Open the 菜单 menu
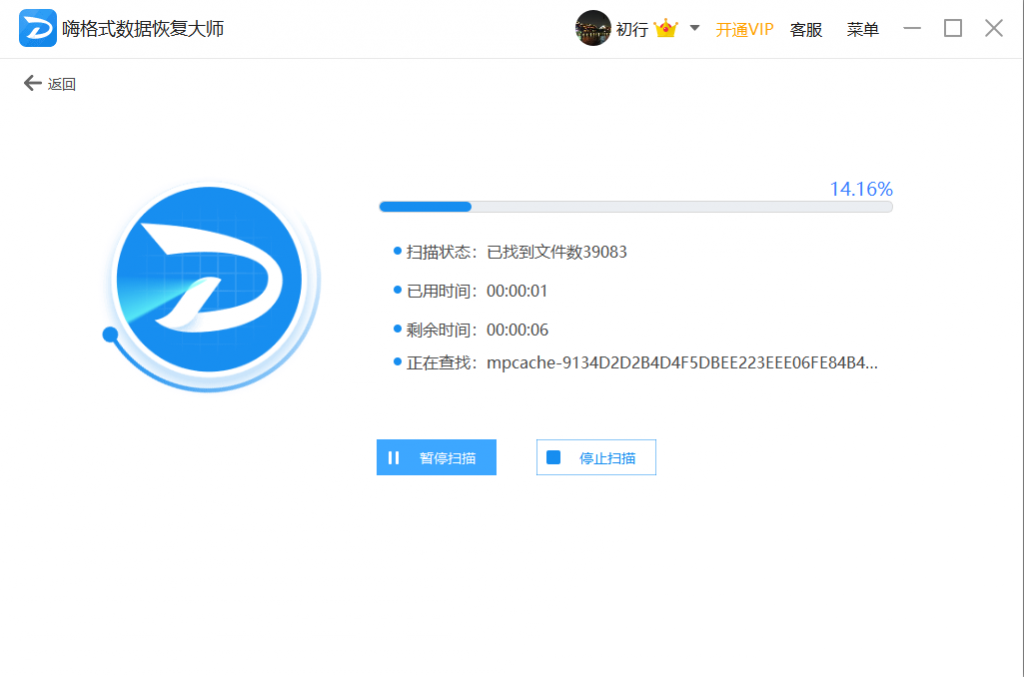 862,29
